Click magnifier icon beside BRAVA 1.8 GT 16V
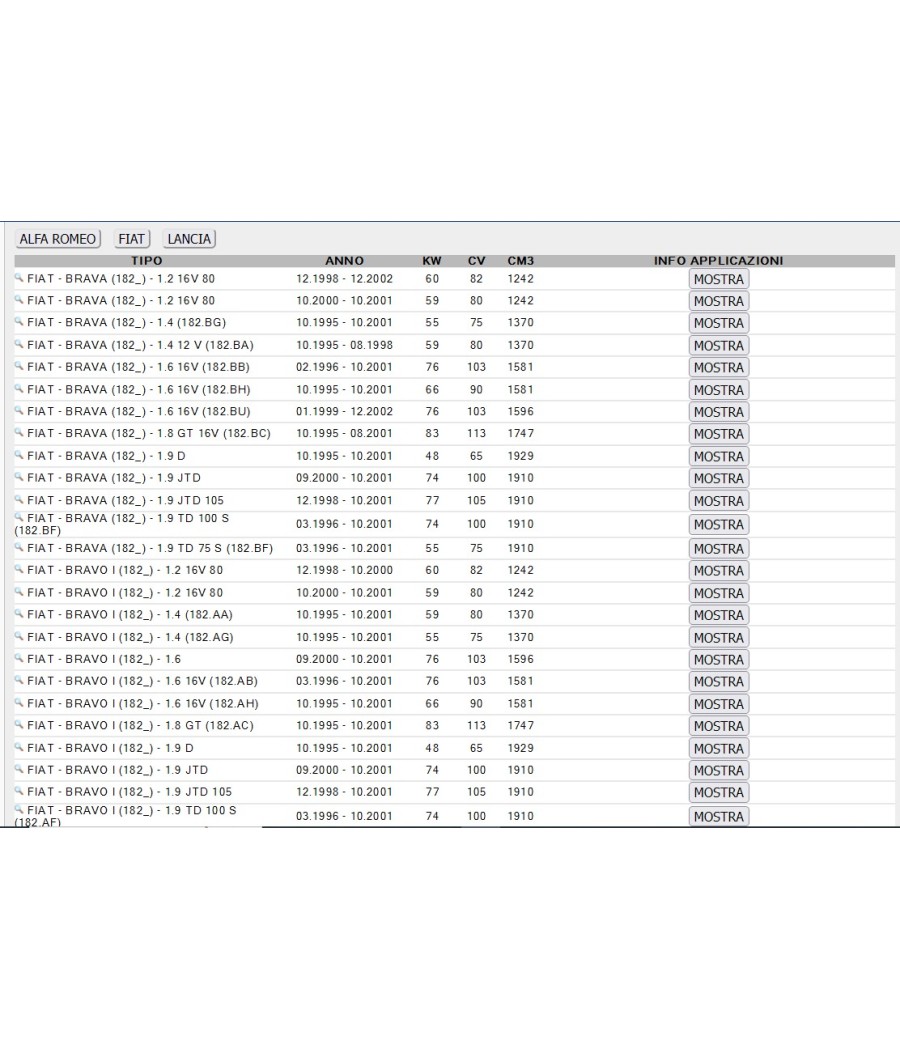The width and height of the screenshot is (900, 1050). tap(19, 432)
